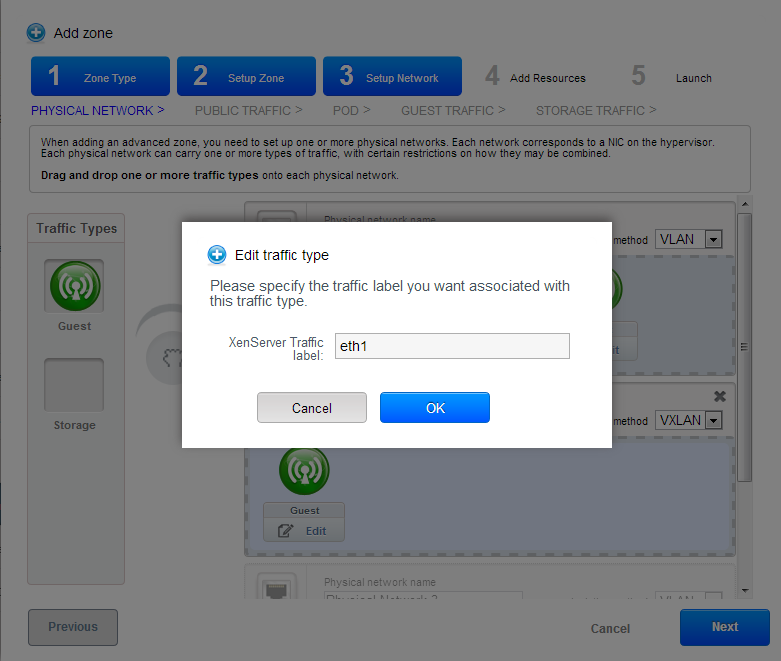The width and height of the screenshot is (781, 661).
Task: Select the PHYSICAL NETWORK sub-step
Action: (98, 111)
